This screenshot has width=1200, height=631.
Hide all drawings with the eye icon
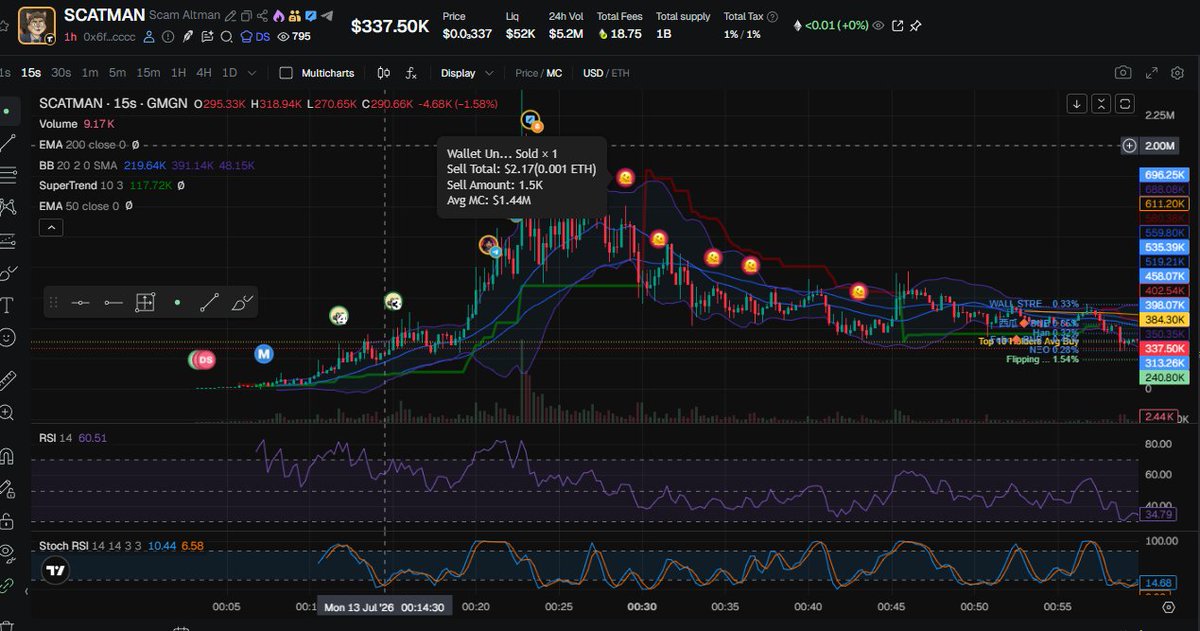tap(8, 551)
